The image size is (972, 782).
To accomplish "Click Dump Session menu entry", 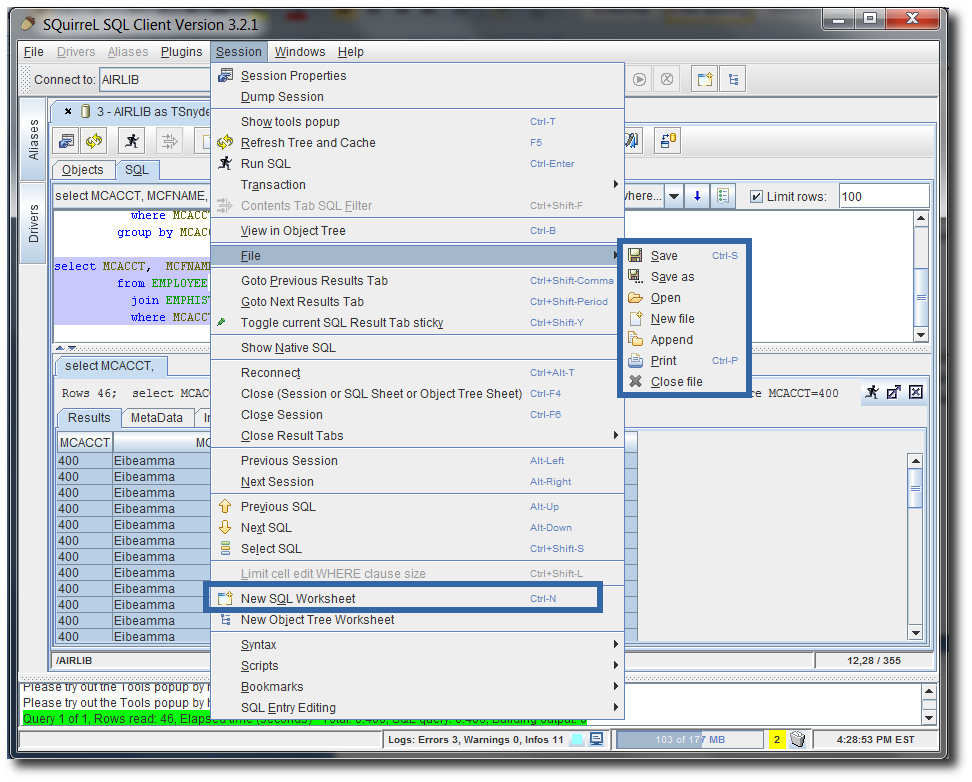I will tap(417, 97).
